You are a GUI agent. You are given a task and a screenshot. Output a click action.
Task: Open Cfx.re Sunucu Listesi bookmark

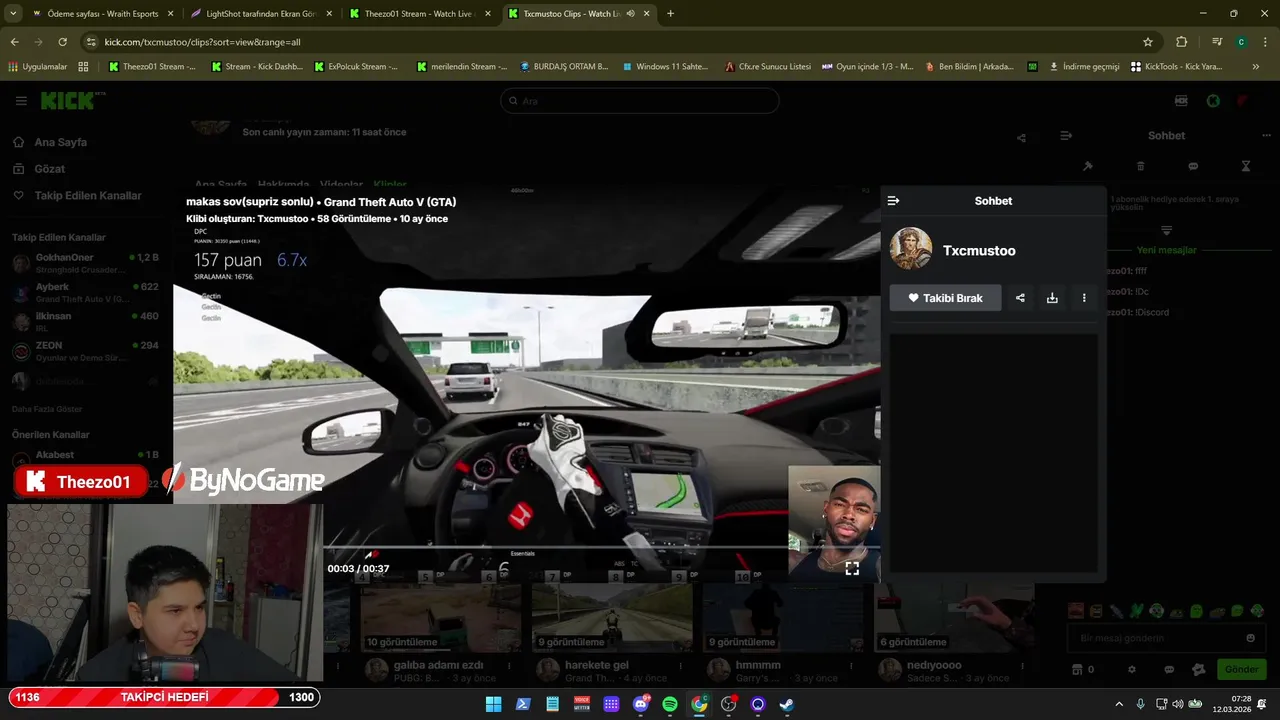pyautogui.click(x=768, y=67)
